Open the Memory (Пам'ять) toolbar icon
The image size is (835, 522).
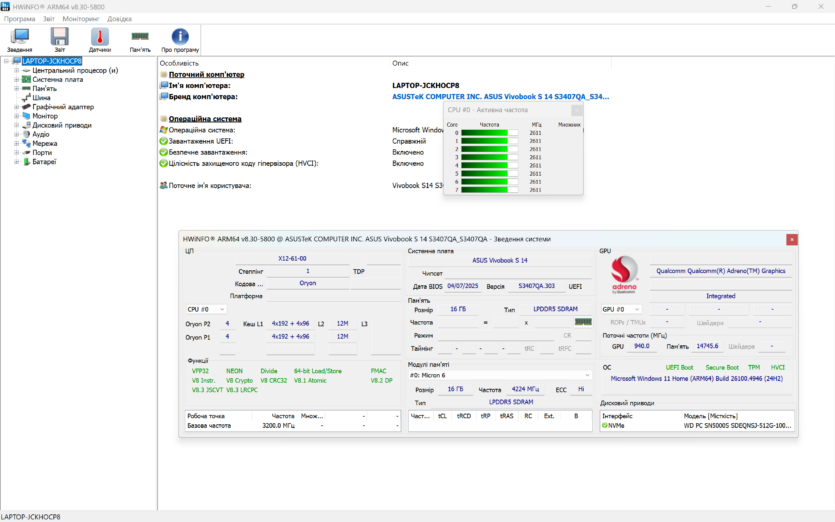[140, 40]
